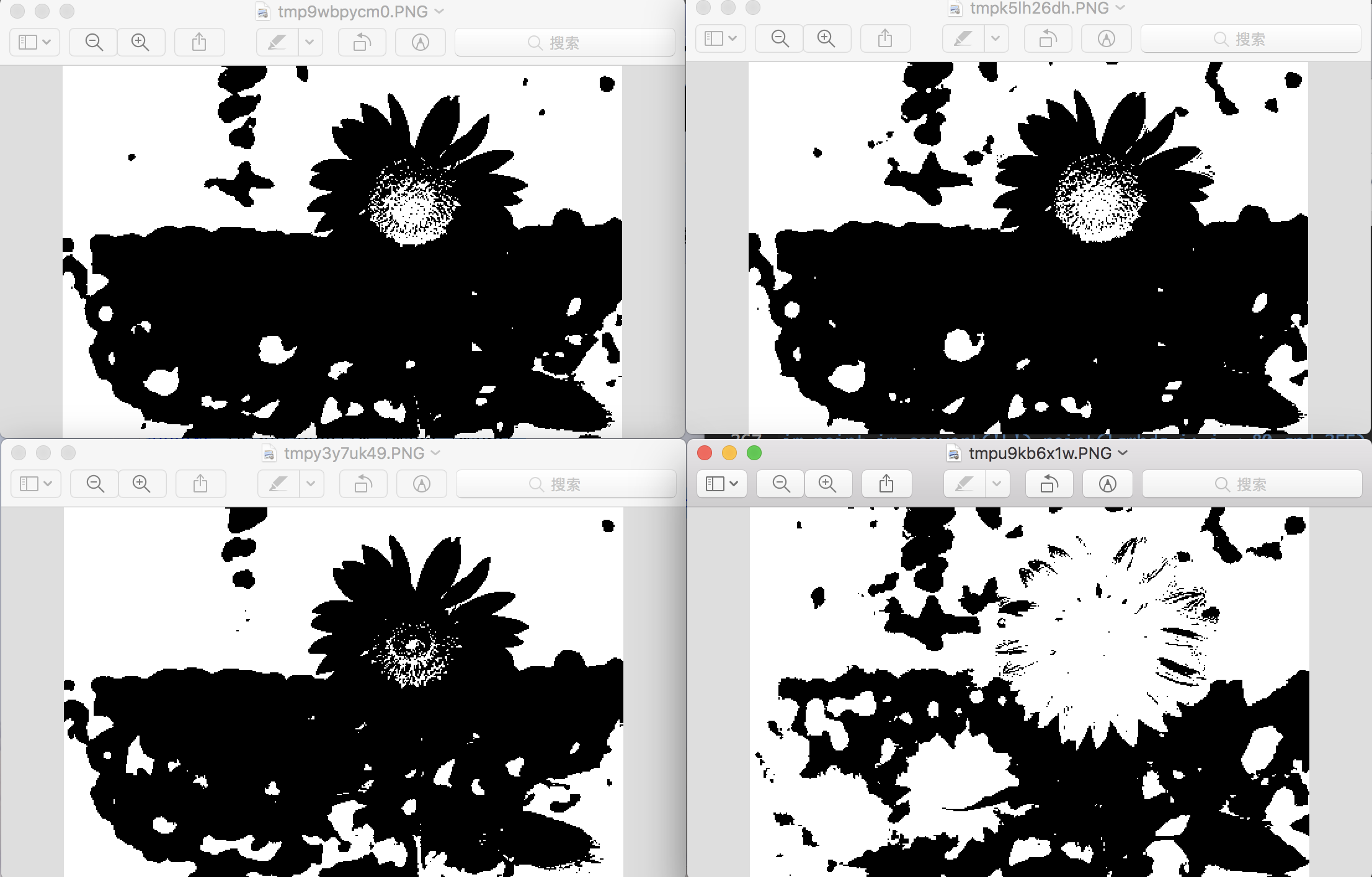
Task: Click the tmpk5lh26dh.PNG window title
Action: (x=1039, y=8)
